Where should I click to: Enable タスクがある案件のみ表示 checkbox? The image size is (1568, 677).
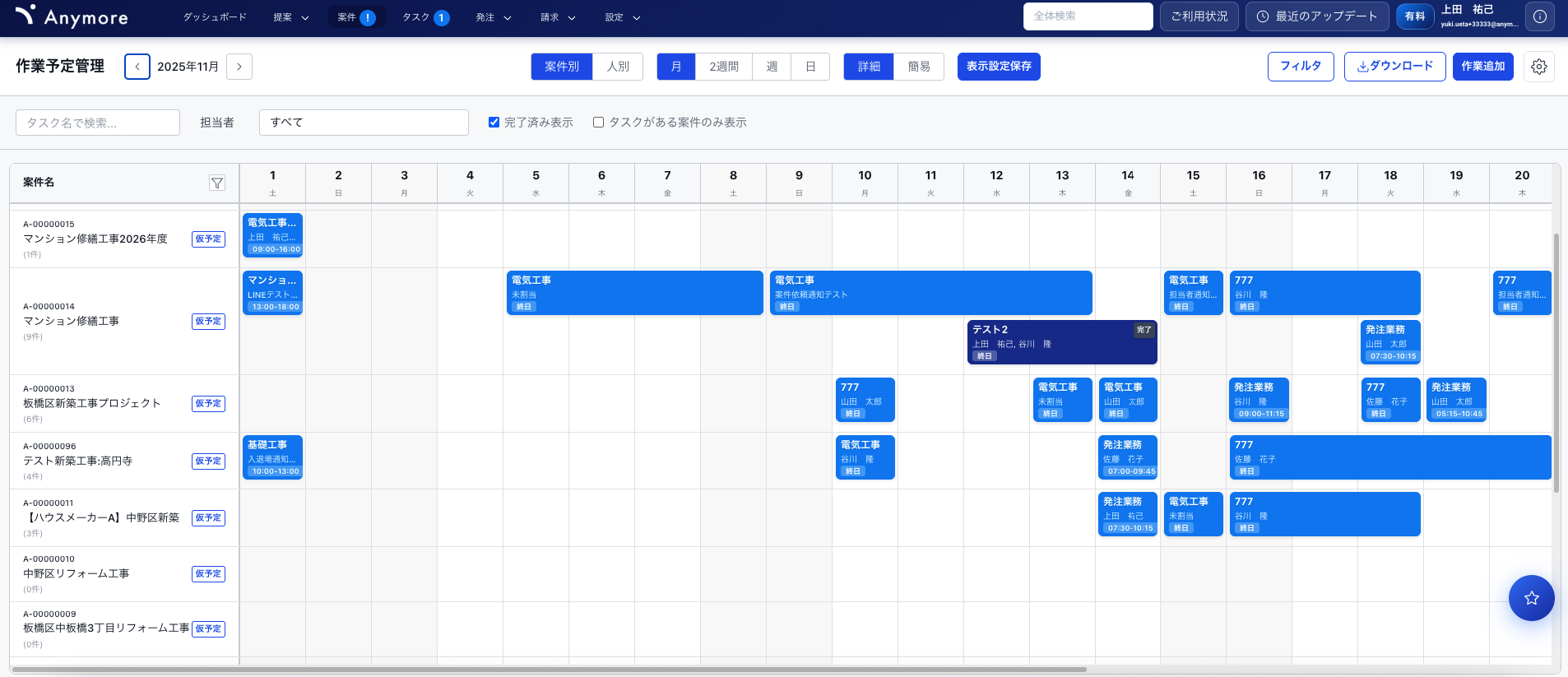click(599, 123)
